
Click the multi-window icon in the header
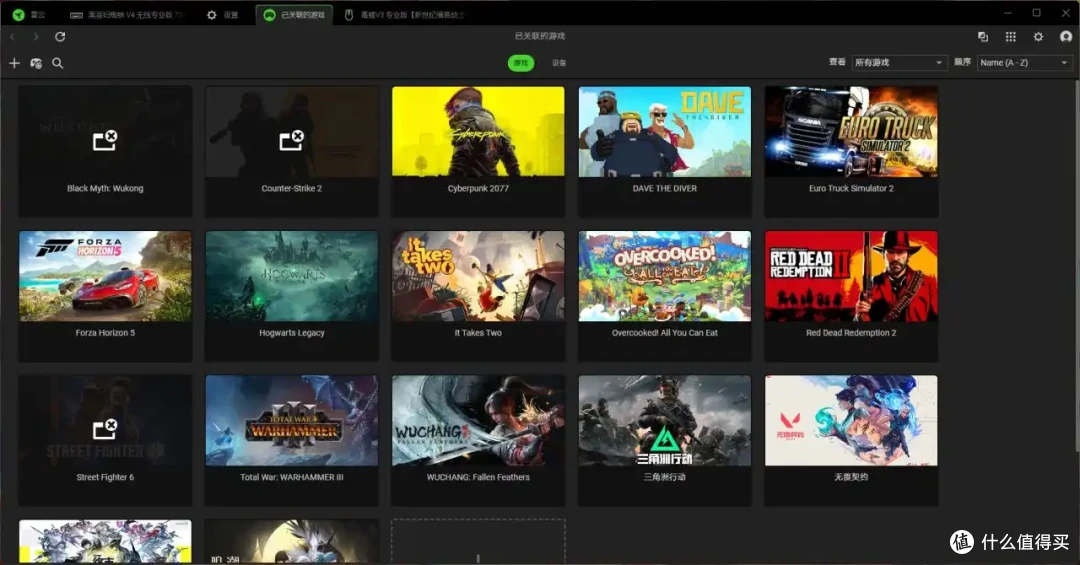click(x=983, y=37)
